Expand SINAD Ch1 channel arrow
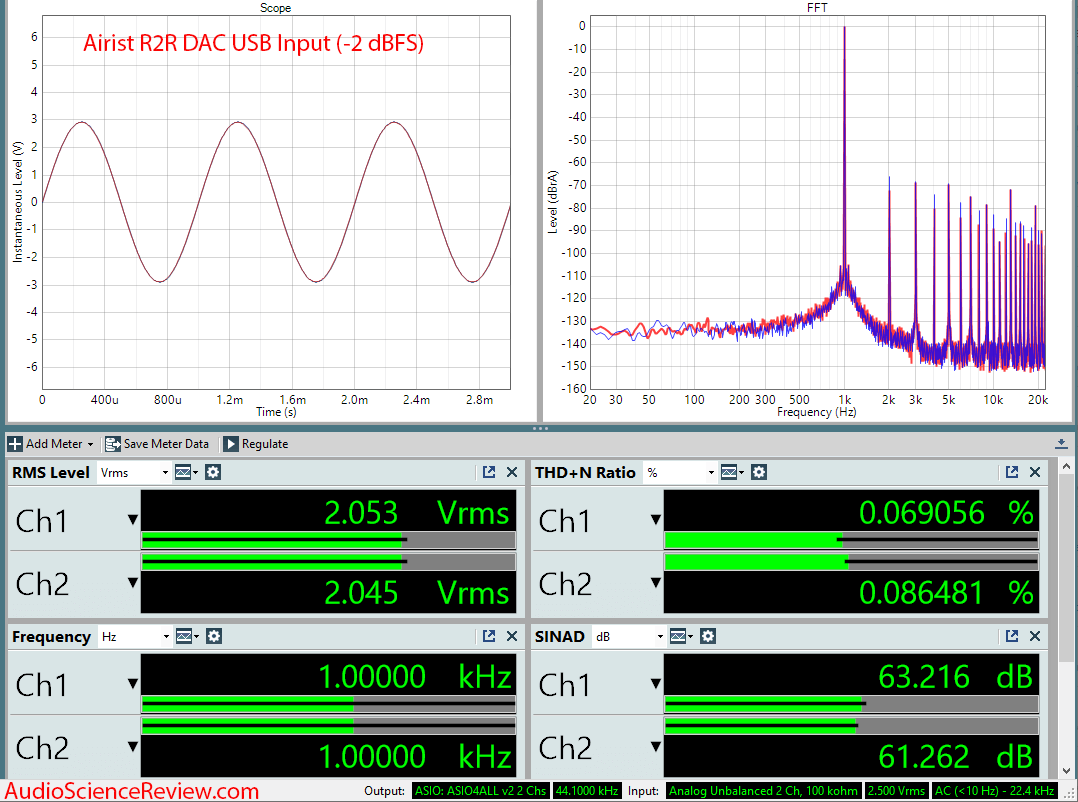The height and width of the screenshot is (802, 1078). point(656,684)
